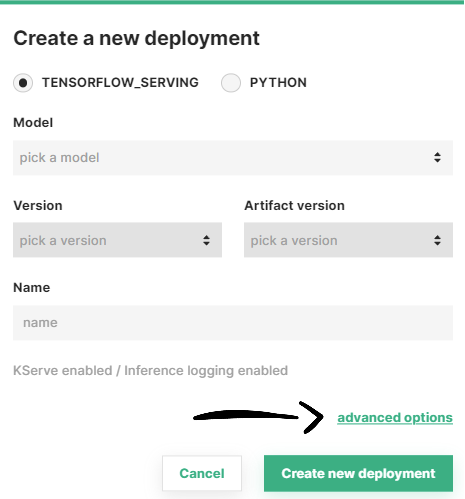Click the Artifact version field label

click(294, 206)
